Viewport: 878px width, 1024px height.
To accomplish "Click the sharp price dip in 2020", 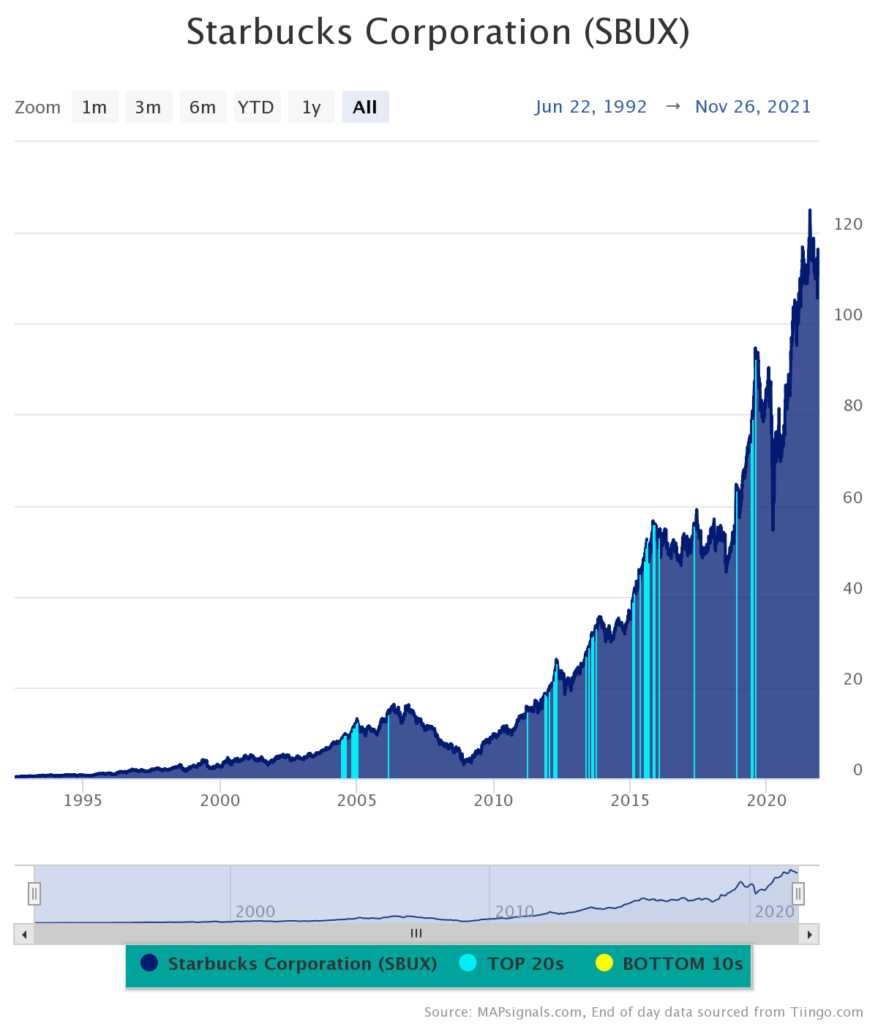I will [x=773, y=527].
